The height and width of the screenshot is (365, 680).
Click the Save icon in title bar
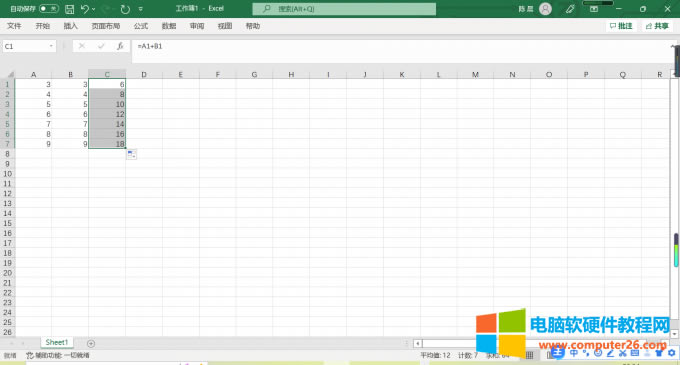pyautogui.click(x=69, y=9)
